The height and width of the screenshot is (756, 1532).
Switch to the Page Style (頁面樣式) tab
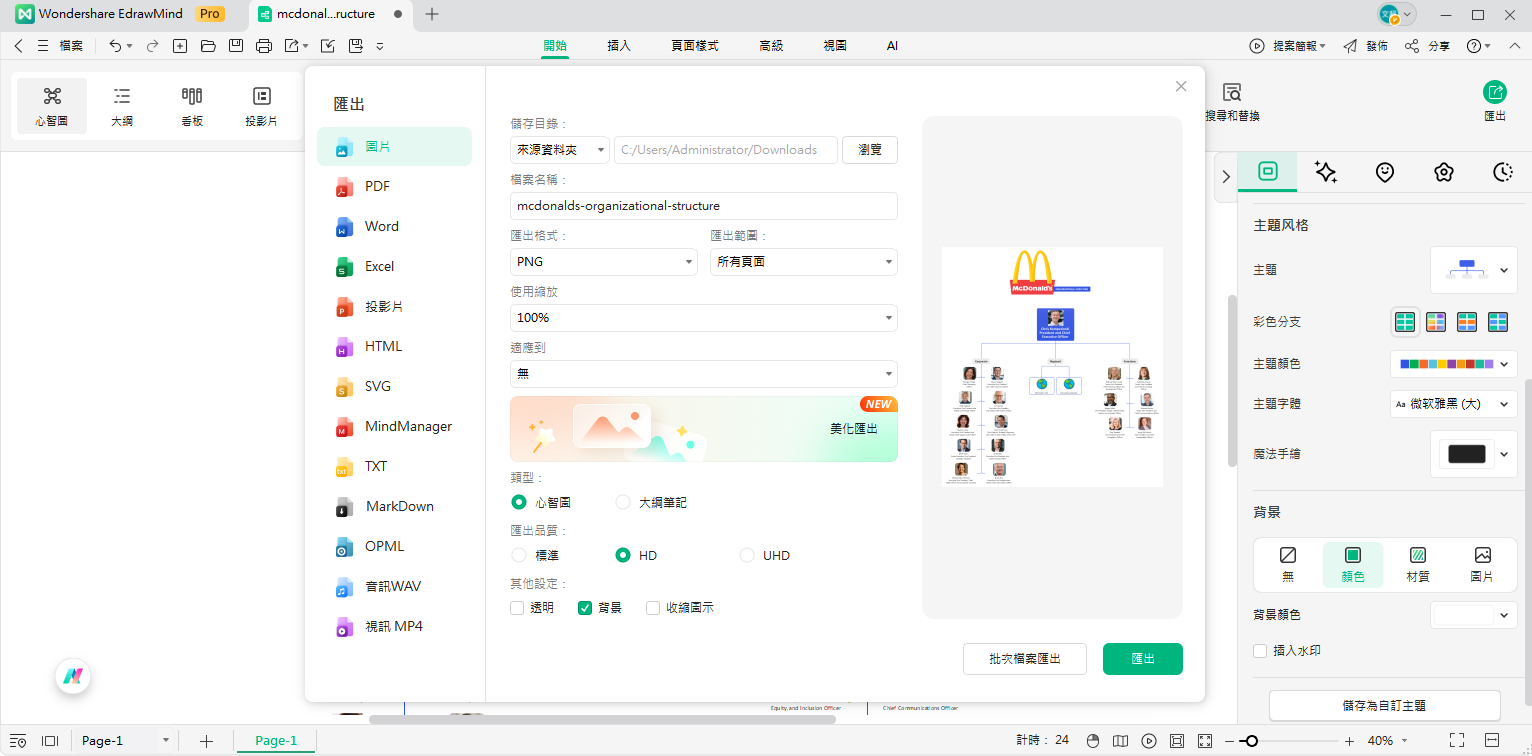(x=695, y=46)
